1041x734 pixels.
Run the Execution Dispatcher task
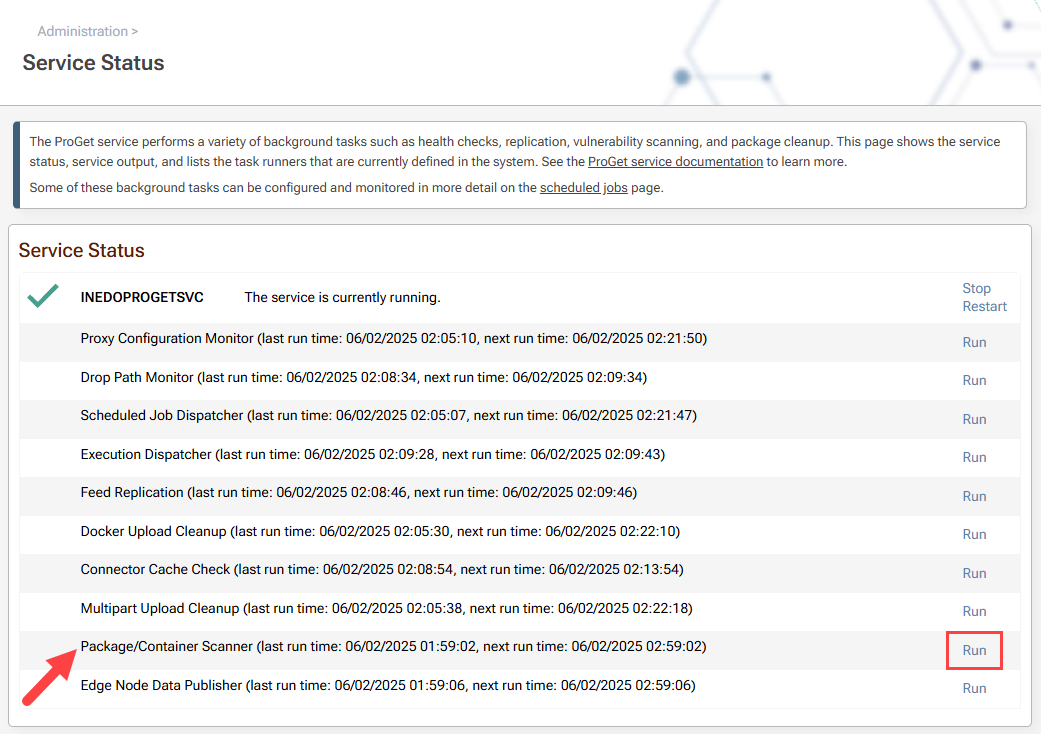click(x=974, y=457)
